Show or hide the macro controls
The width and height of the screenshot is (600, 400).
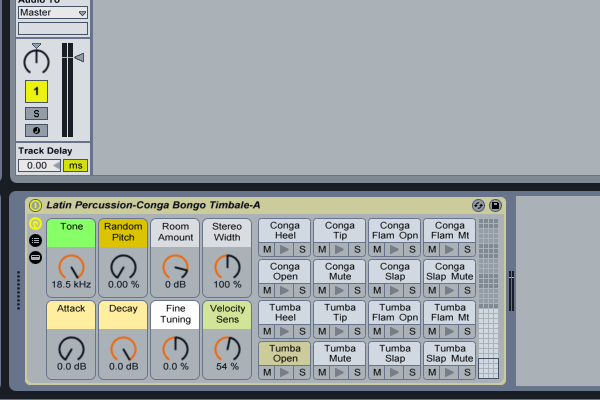(x=36, y=224)
